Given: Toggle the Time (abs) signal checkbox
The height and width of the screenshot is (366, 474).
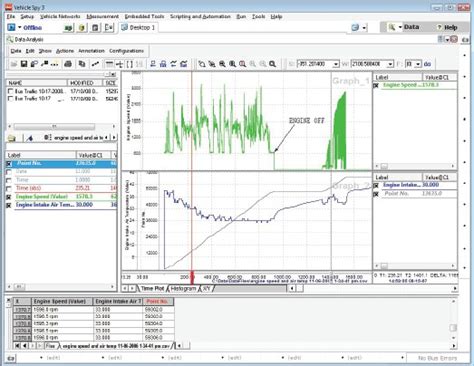Looking at the screenshot, I should tap(9, 189).
